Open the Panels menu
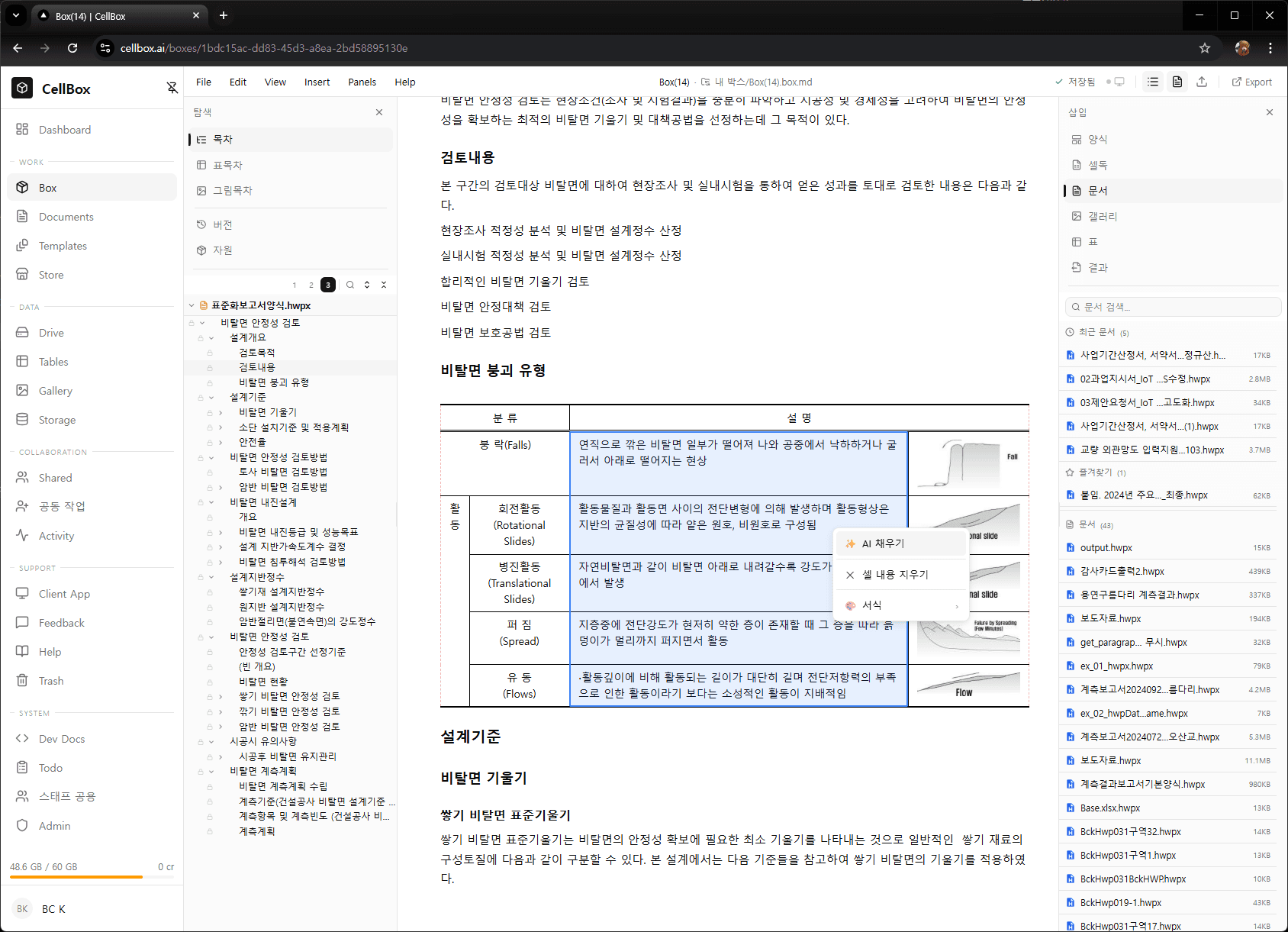1288x932 pixels. pyautogui.click(x=362, y=82)
